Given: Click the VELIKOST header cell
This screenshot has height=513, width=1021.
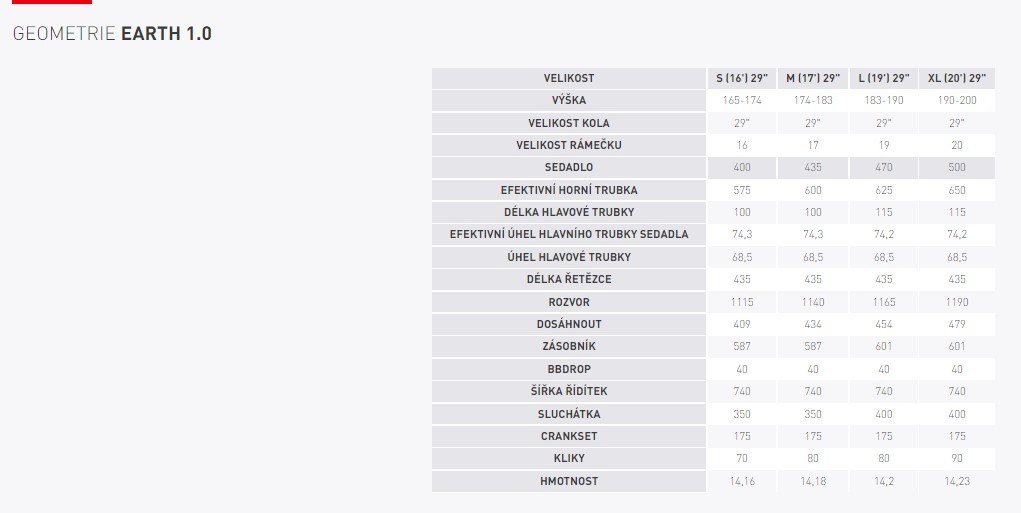Looking at the screenshot, I should pos(568,78).
